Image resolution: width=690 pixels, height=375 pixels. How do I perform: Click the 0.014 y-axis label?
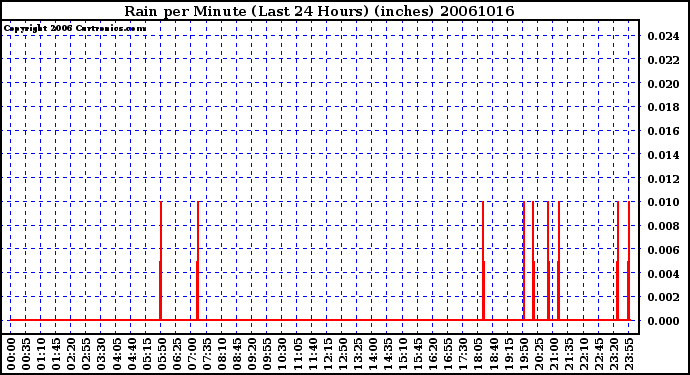tap(663, 155)
